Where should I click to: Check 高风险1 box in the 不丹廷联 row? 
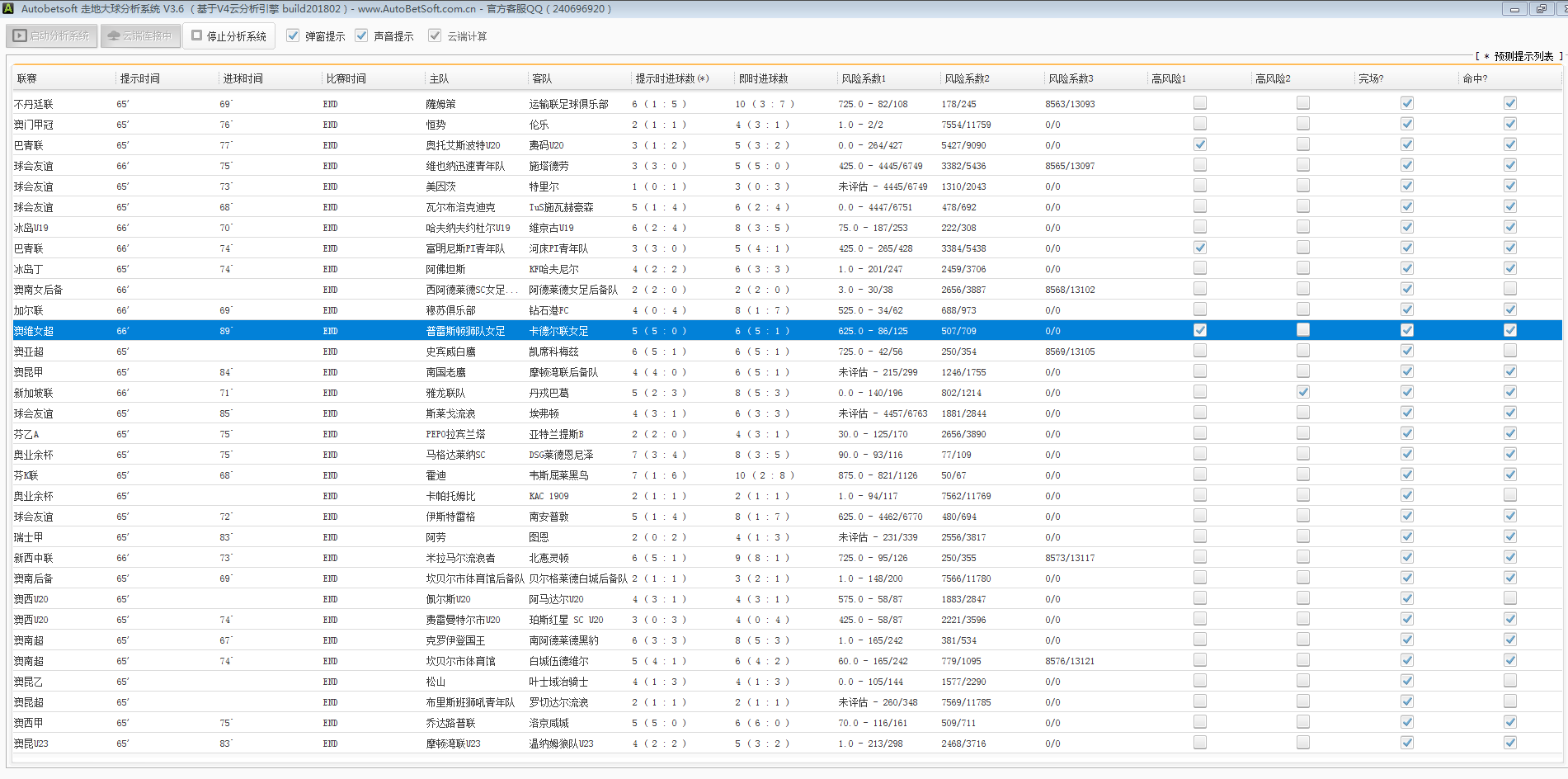coord(1200,103)
